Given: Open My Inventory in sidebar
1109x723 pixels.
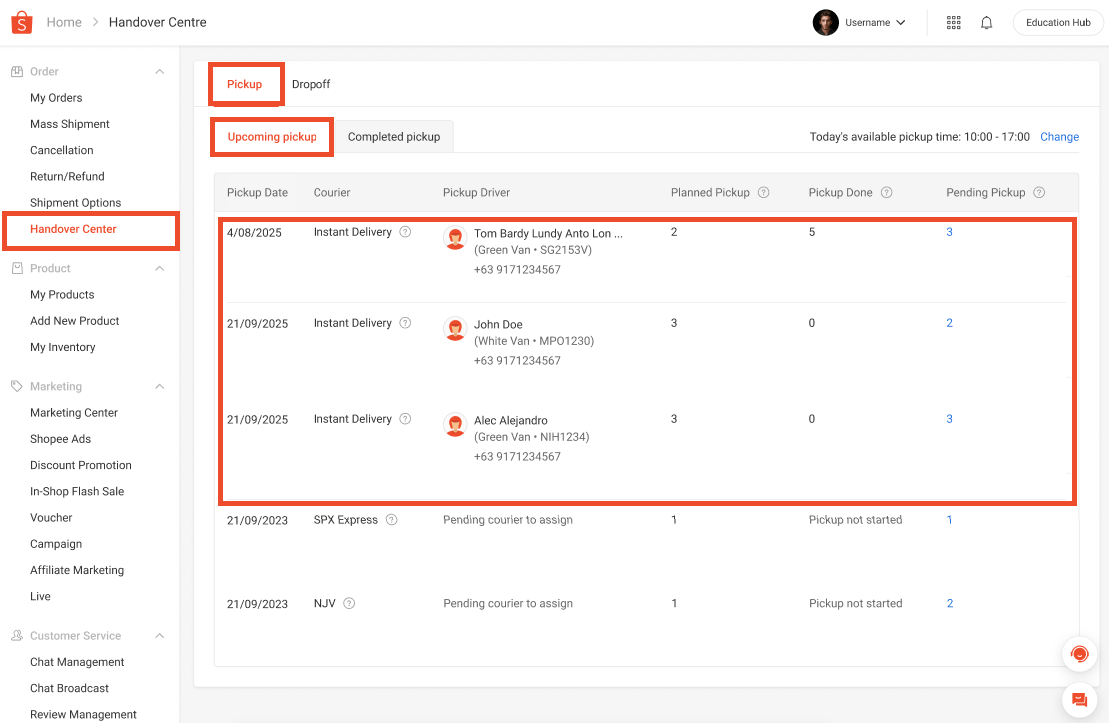Looking at the screenshot, I should pyautogui.click(x=62, y=347).
